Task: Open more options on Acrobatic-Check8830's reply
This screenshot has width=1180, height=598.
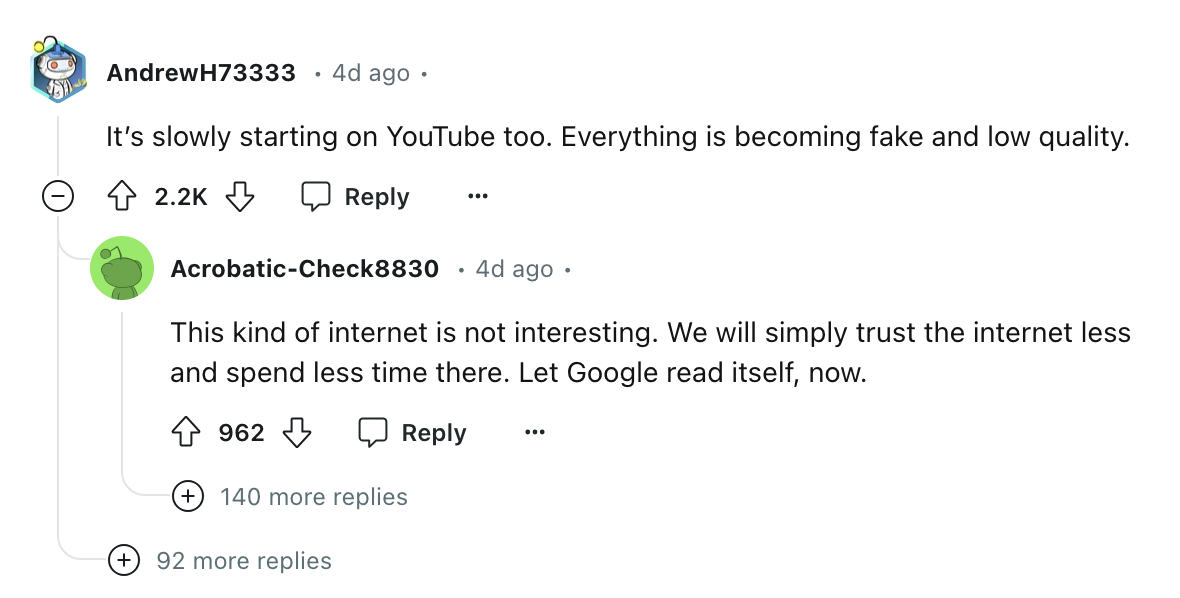Action: (535, 433)
